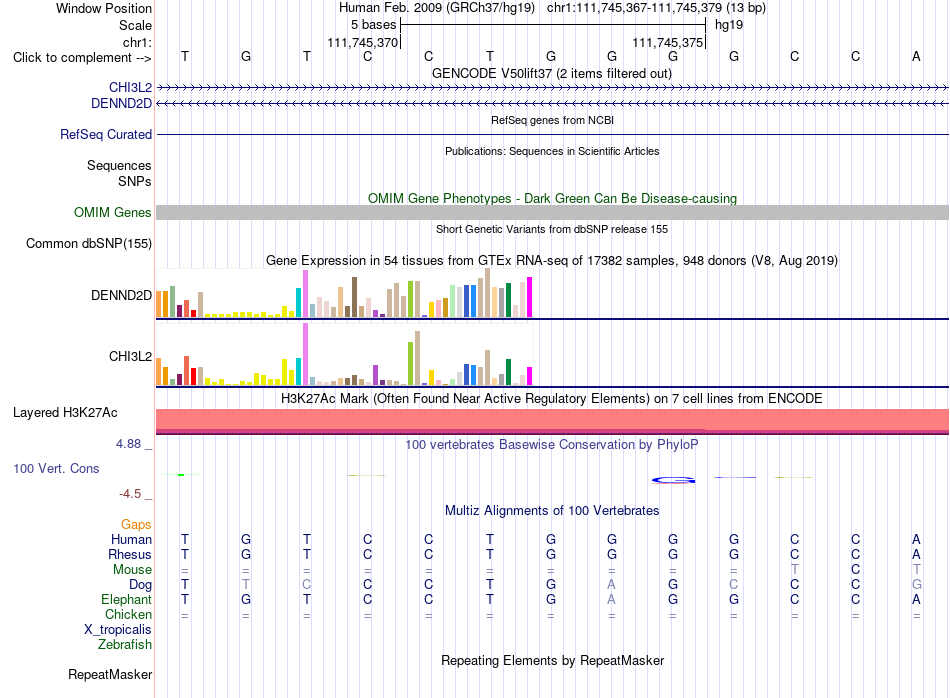The width and height of the screenshot is (950, 698).
Task: Click the tall magenta bar in DENND2D chart
Action: click(x=305, y=293)
